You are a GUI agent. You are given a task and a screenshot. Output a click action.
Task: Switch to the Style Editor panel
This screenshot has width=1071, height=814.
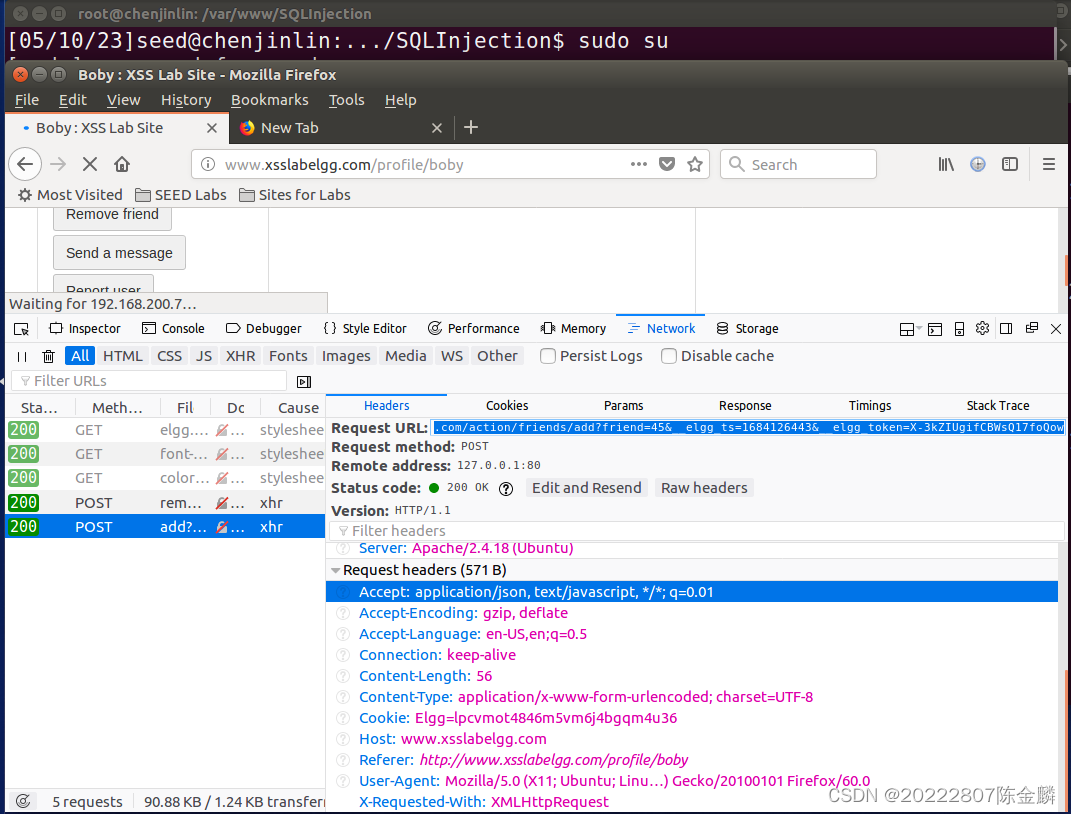(365, 328)
